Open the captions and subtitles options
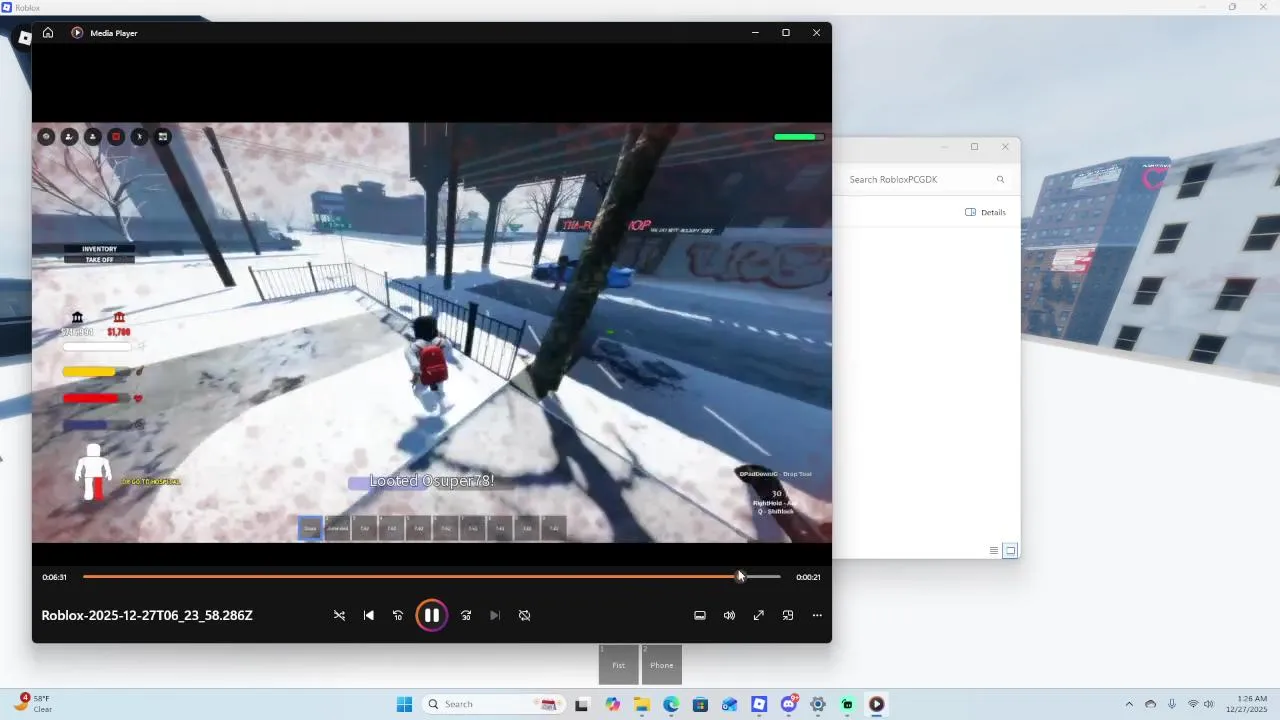This screenshot has width=1280, height=720. (700, 615)
